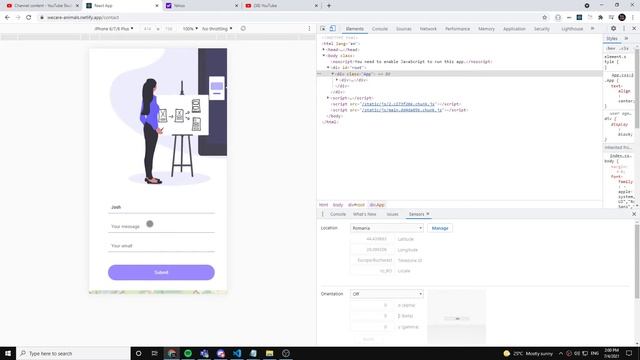This screenshot has width=640, height=360.
Task: Open Spotify from the taskbar
Action: pos(188,353)
